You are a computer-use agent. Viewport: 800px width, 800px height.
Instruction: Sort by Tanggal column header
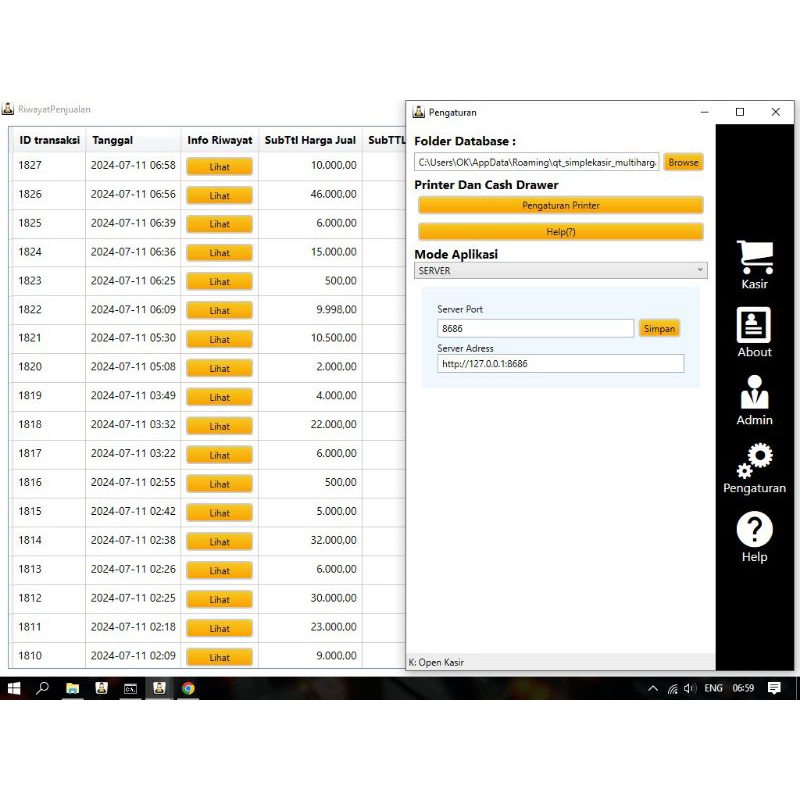click(x=113, y=141)
